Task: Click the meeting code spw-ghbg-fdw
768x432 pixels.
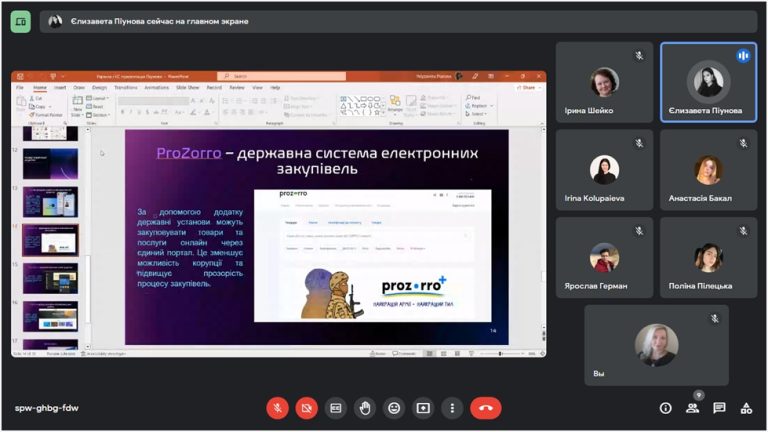Action: (x=47, y=408)
